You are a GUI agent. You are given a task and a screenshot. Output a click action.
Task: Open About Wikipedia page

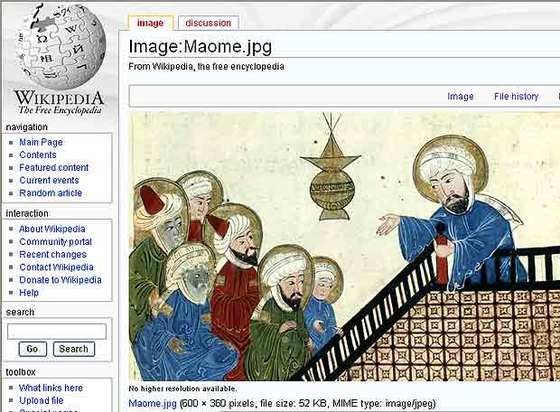tap(52, 229)
